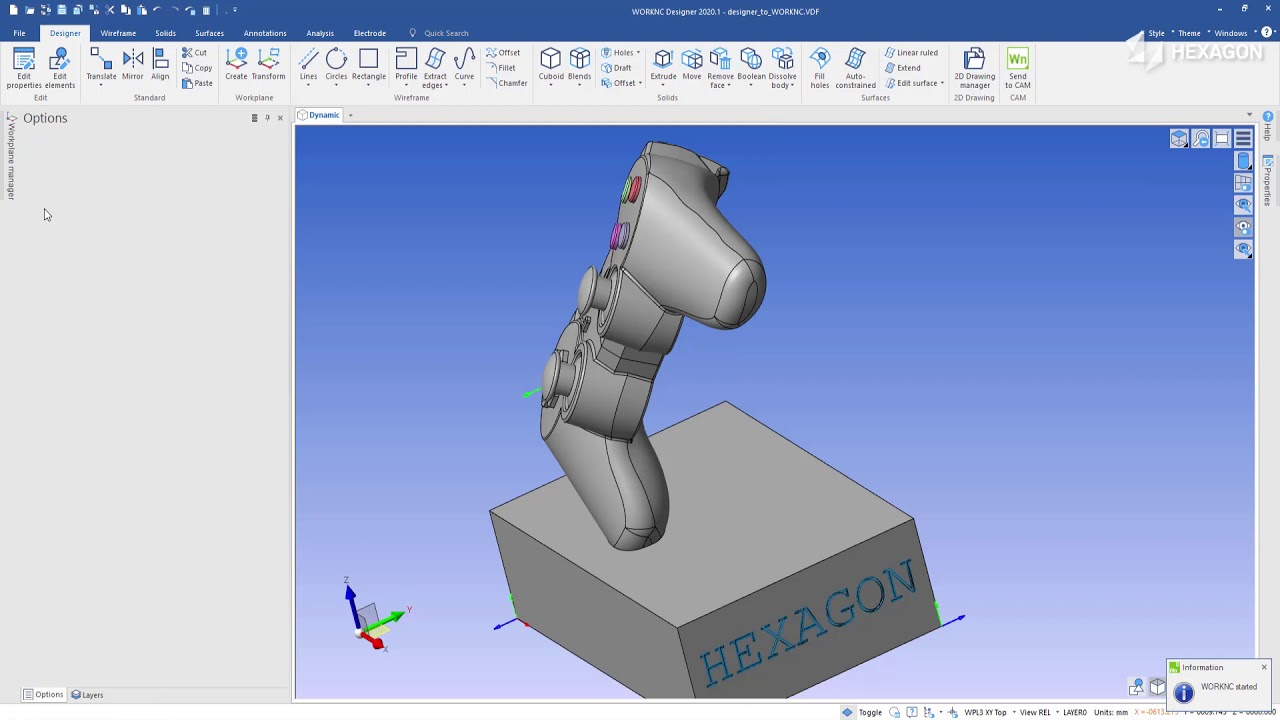Switch to the Surfaces ribbon tab
Screen dimensions: 1280x720
point(209,33)
